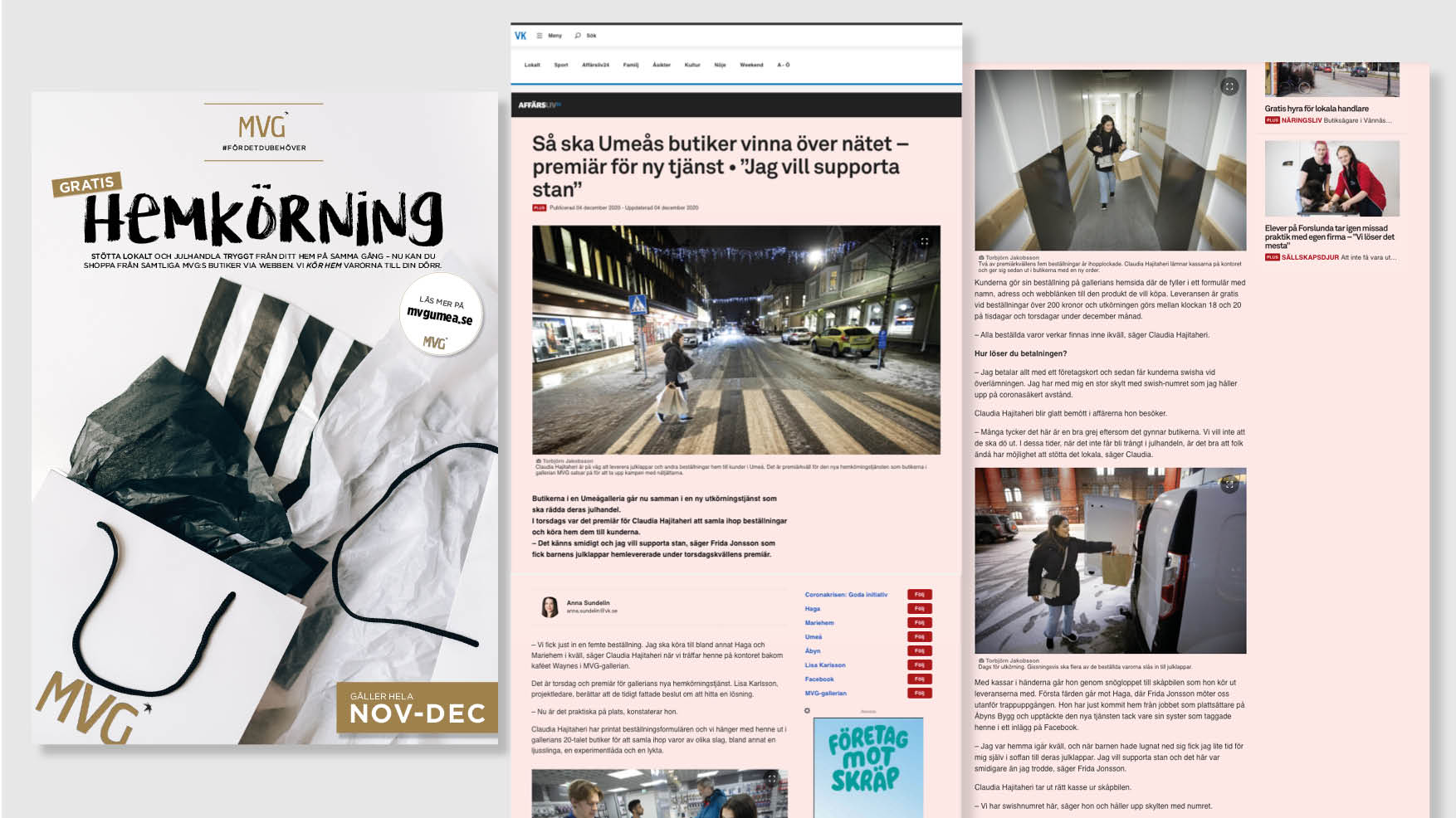Click Följ button next to Lisa Karlsson

920,665
